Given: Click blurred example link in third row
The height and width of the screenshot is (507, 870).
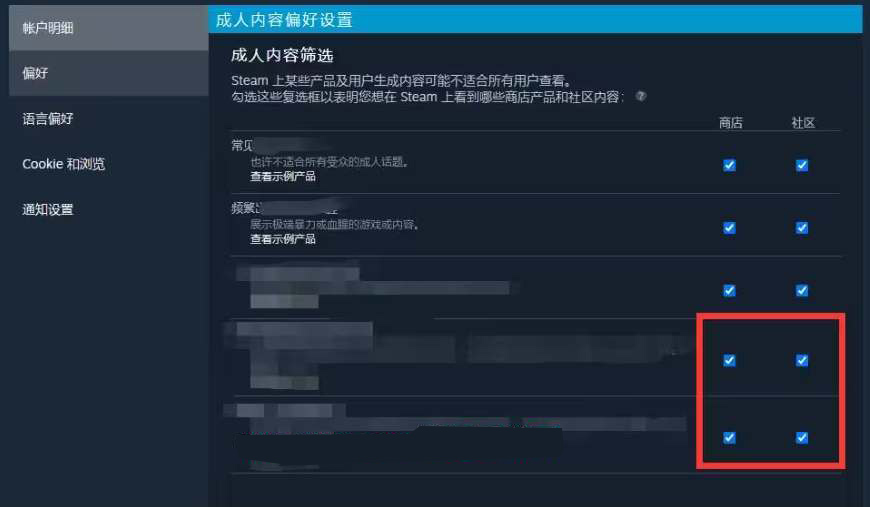Looking at the screenshot, I should pyautogui.click(x=284, y=301).
